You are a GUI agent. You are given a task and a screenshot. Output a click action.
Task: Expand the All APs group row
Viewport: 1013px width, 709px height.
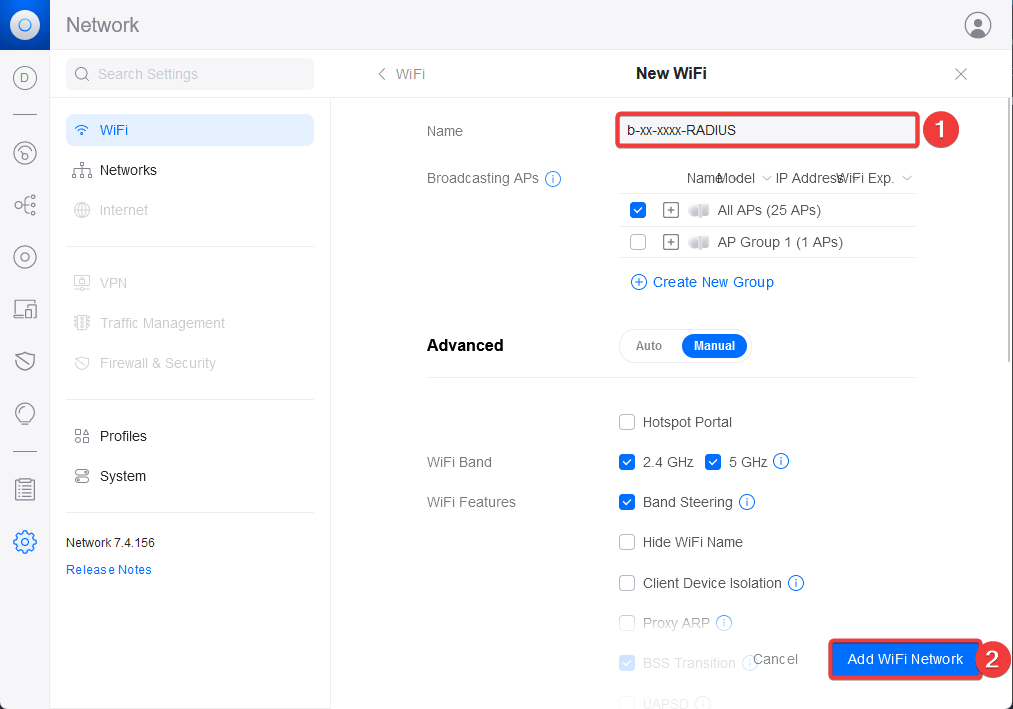point(671,210)
